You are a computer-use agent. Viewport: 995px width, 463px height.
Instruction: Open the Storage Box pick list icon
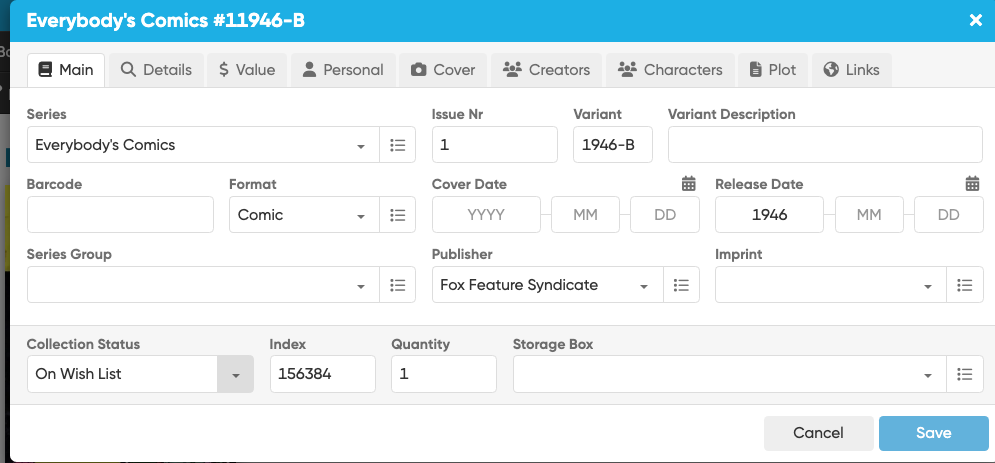(964, 375)
